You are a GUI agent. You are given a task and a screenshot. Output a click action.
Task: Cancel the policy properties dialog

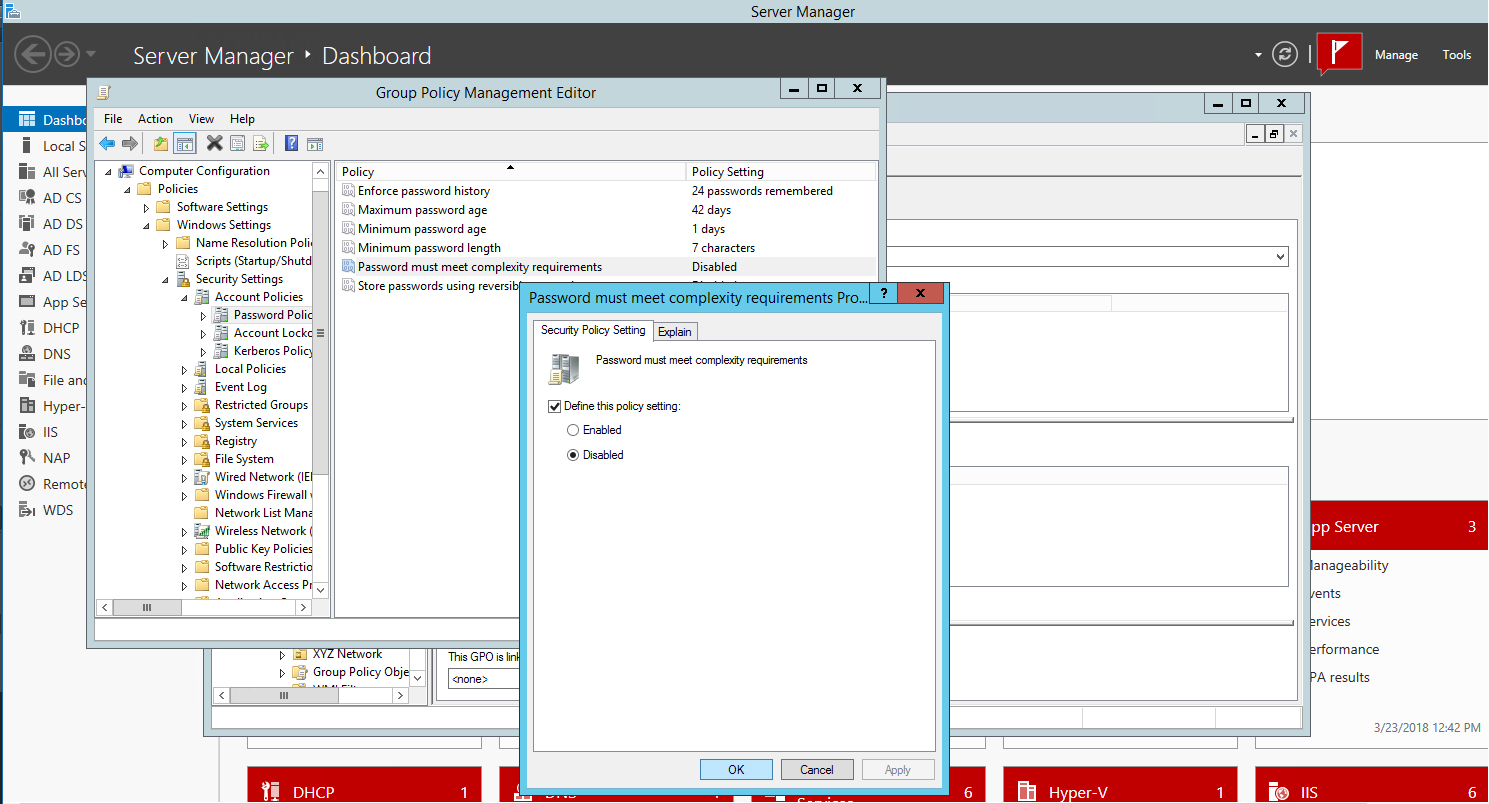click(x=817, y=769)
